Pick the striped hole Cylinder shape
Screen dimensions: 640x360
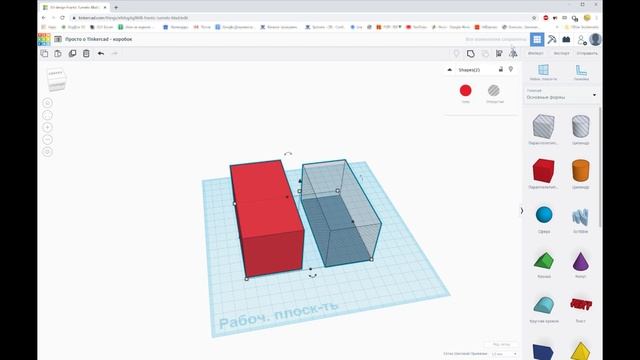[x=580, y=127]
